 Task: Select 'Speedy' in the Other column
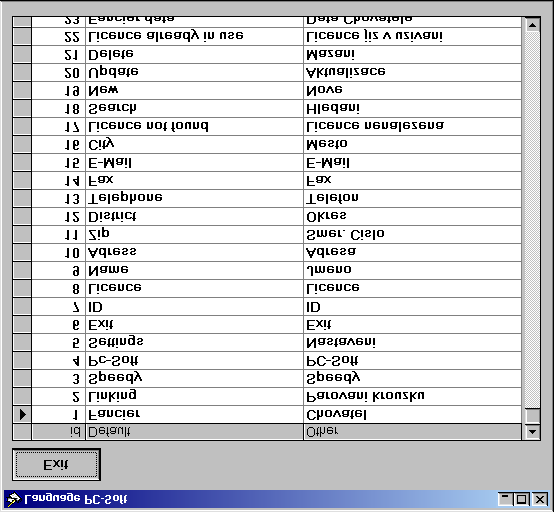[x=412, y=378]
